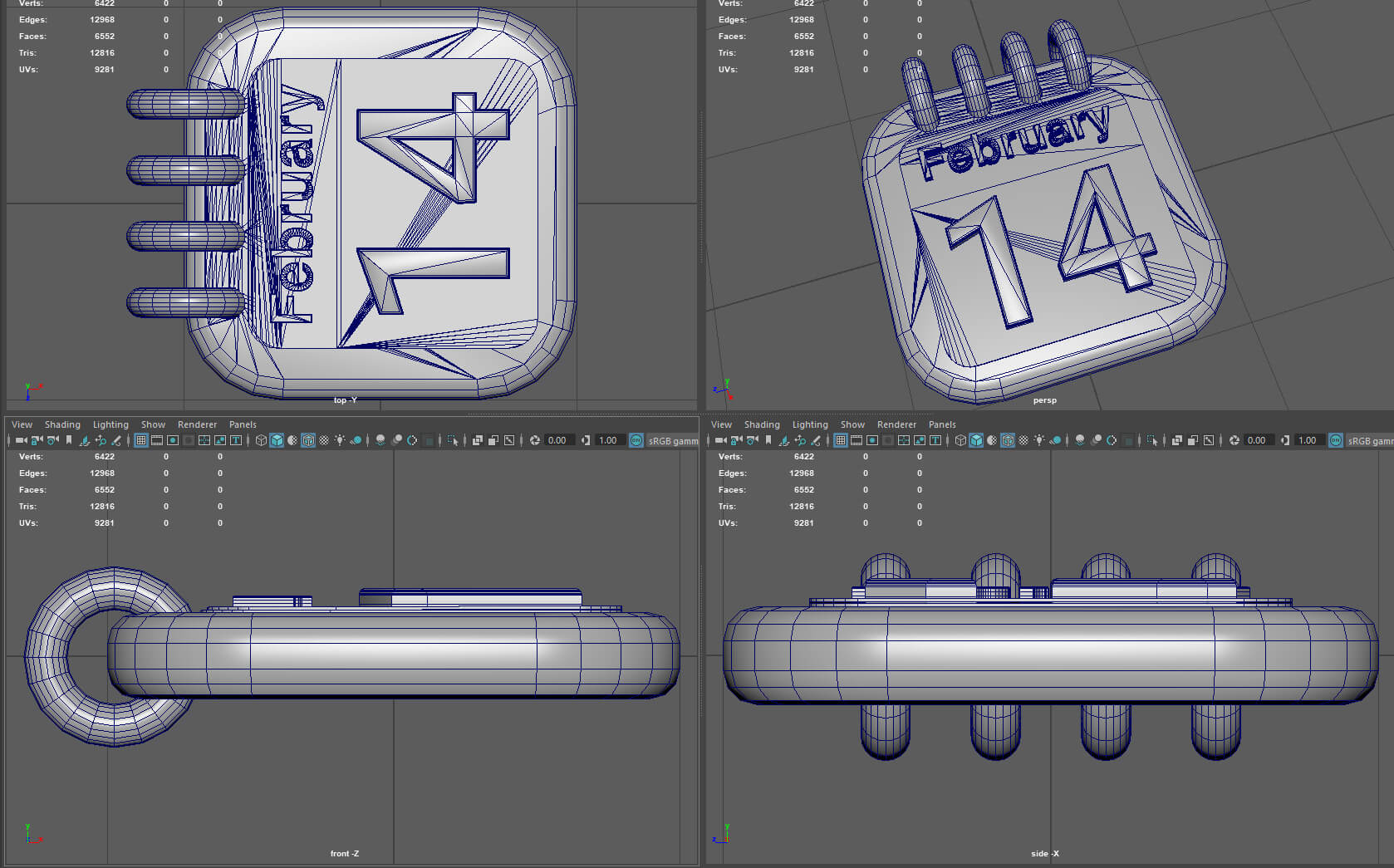Image resolution: width=1394 pixels, height=868 pixels.
Task: Open the Panels menu in side viewport
Action: 942,424
